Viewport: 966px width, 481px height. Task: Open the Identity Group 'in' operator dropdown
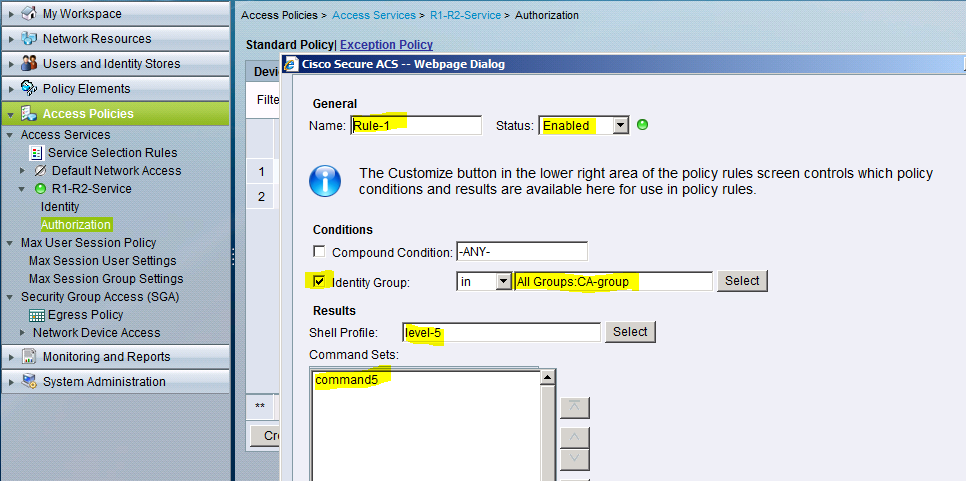coord(504,281)
